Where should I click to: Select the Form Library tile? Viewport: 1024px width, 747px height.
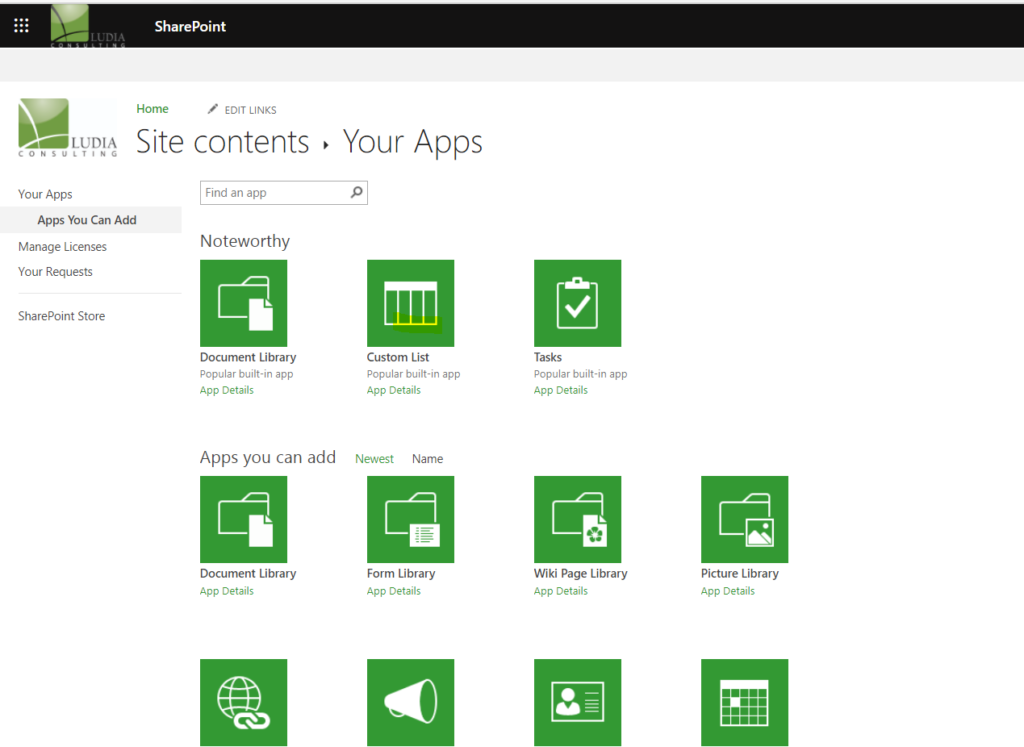click(410, 519)
